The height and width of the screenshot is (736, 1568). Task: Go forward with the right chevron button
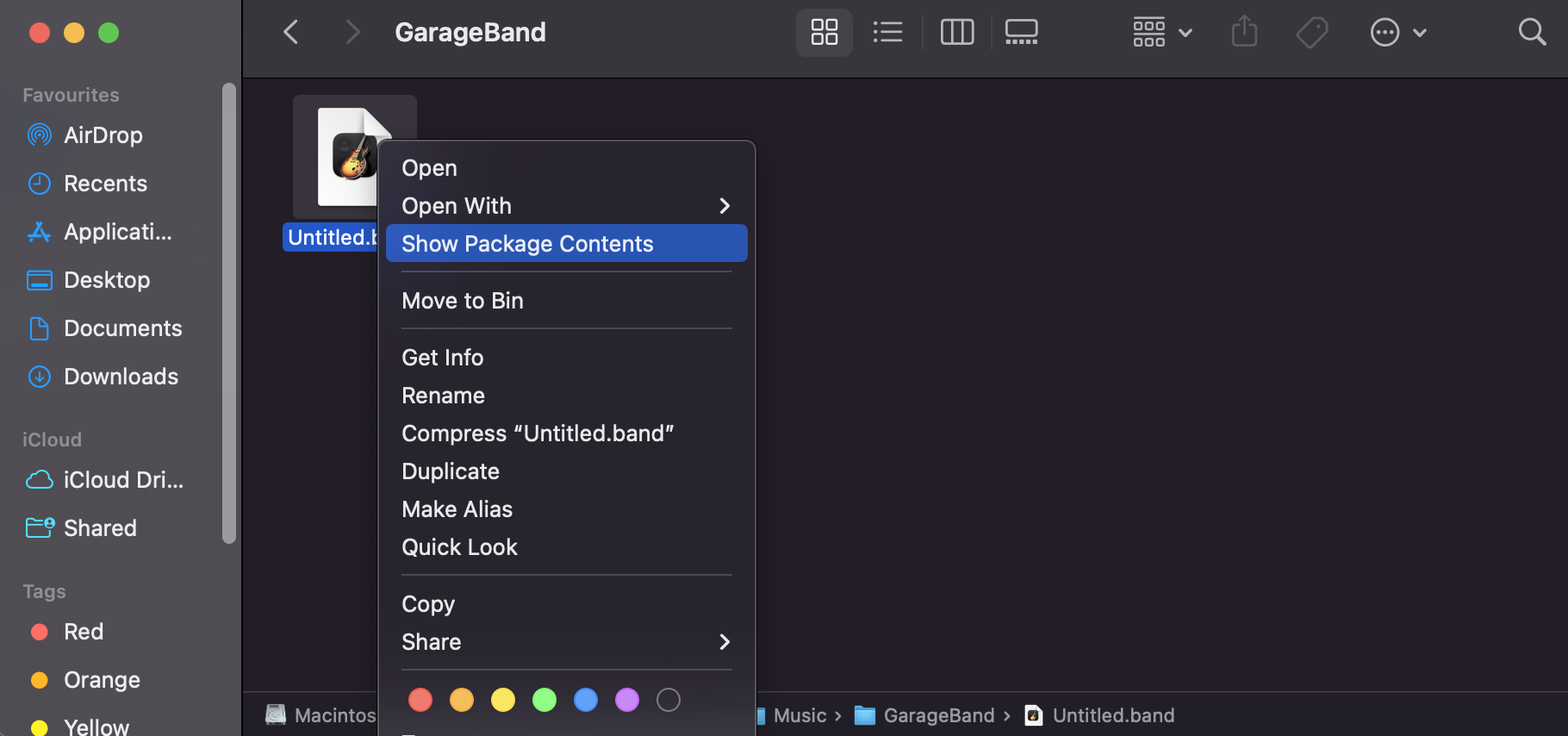pos(352,33)
